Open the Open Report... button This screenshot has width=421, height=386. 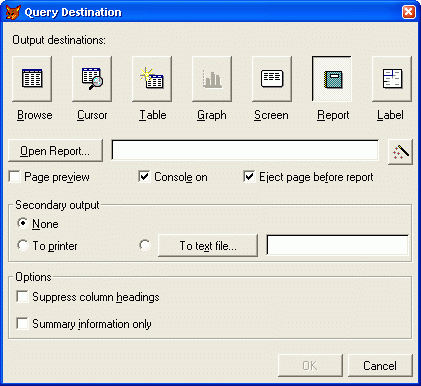55,151
